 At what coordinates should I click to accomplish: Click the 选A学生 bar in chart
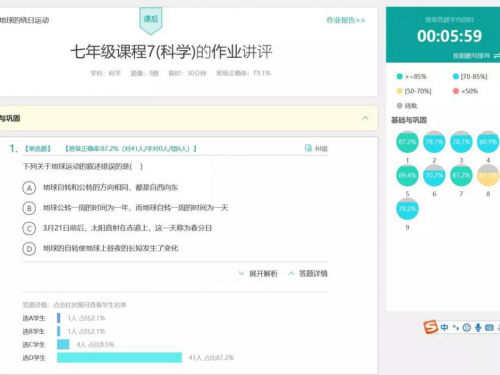tap(59, 318)
